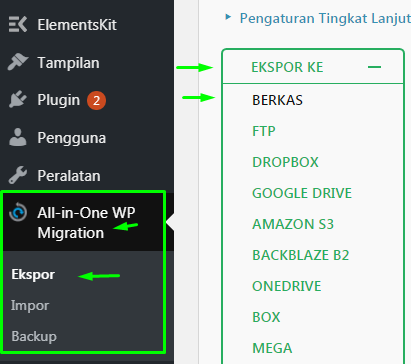
Task: Click the Pengguna user icon
Action: tap(18, 137)
